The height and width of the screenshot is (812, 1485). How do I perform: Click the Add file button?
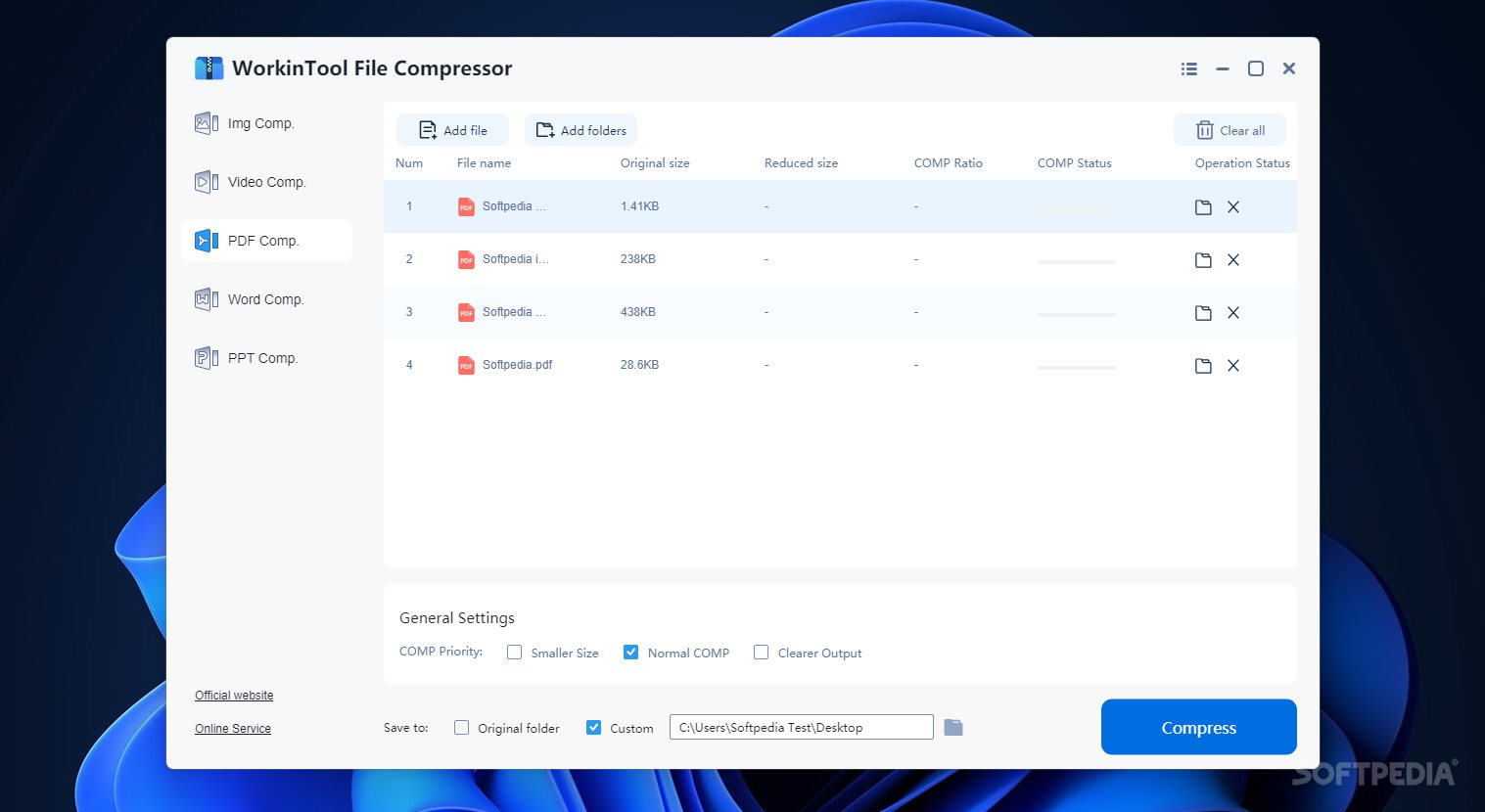(452, 130)
